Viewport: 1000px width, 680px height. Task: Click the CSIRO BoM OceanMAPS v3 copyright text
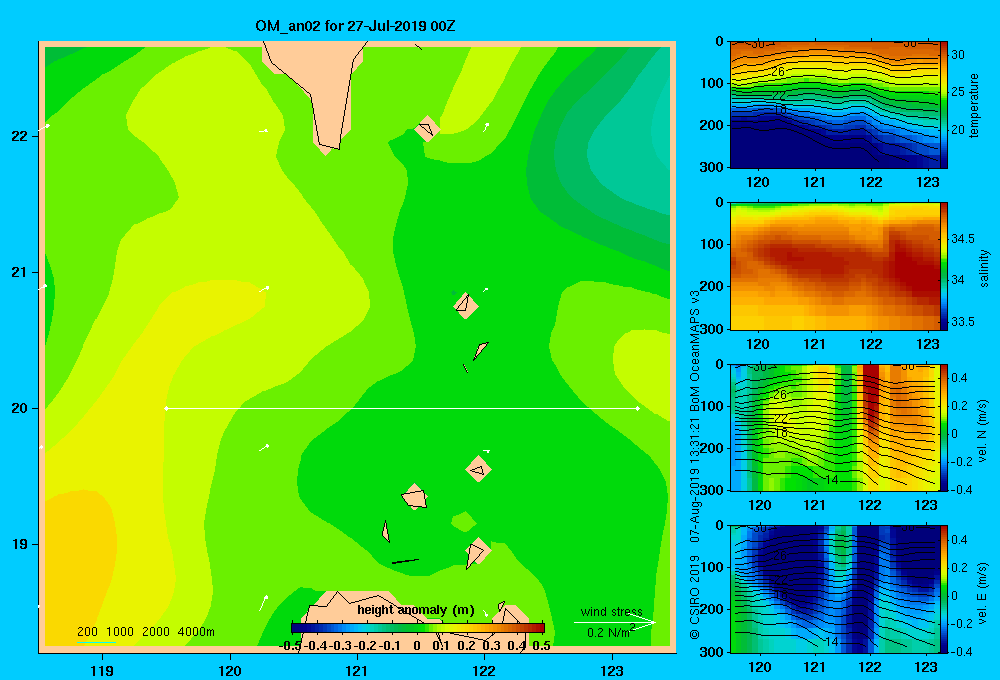695,464
